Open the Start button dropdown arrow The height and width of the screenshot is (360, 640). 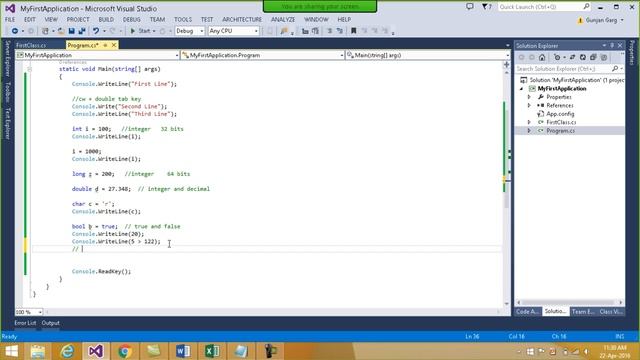[x=154, y=31]
